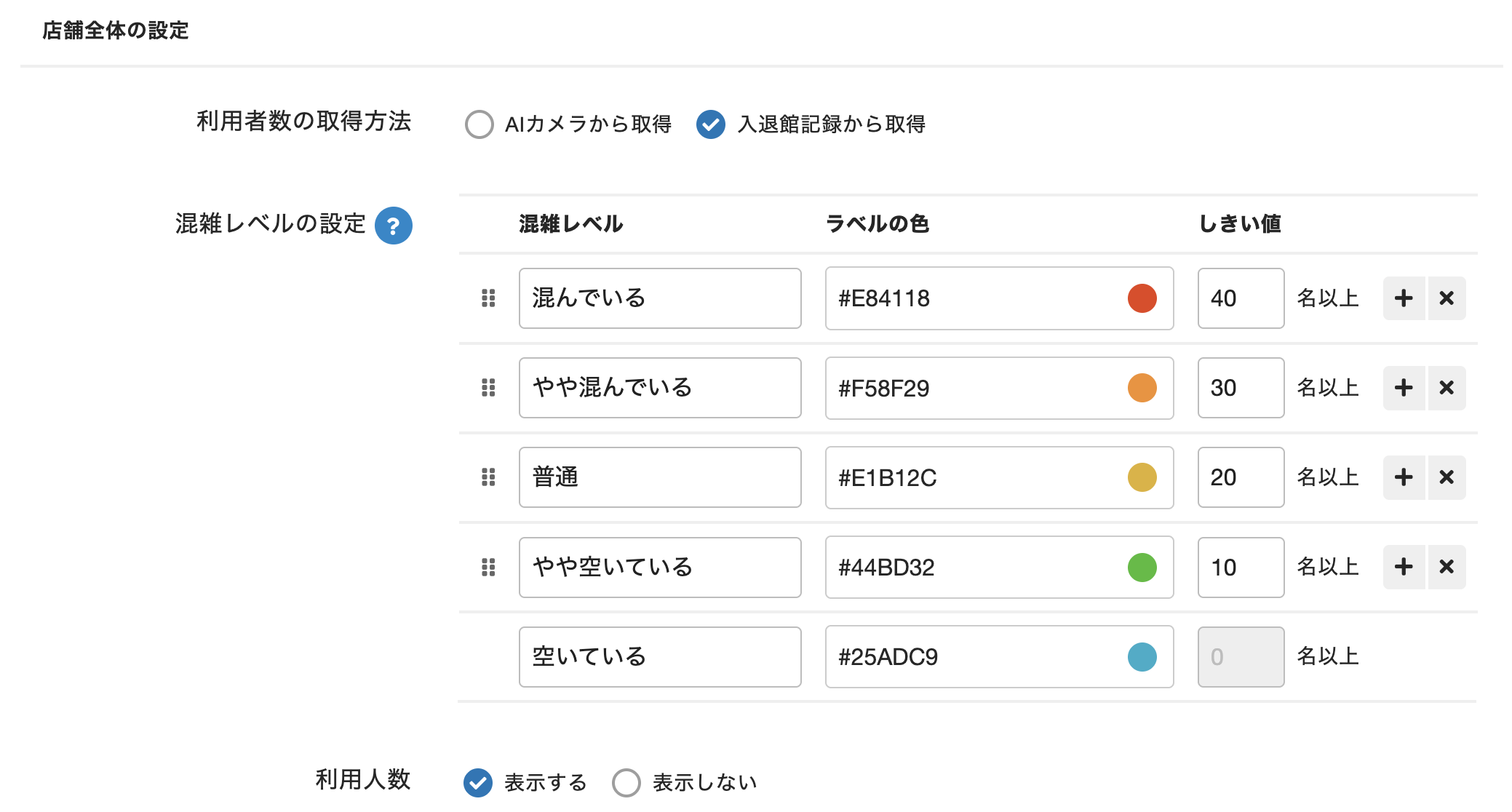Click the help icon beside 混雑レベルの設定
This screenshot has width=1512, height=812.
point(393,226)
